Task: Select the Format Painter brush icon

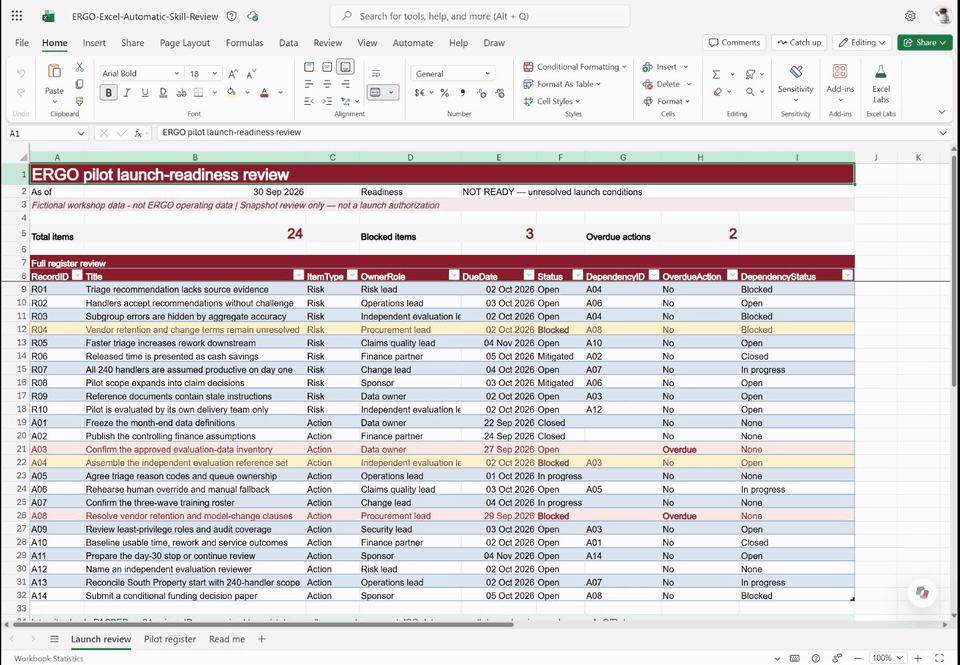Action: pos(79,101)
